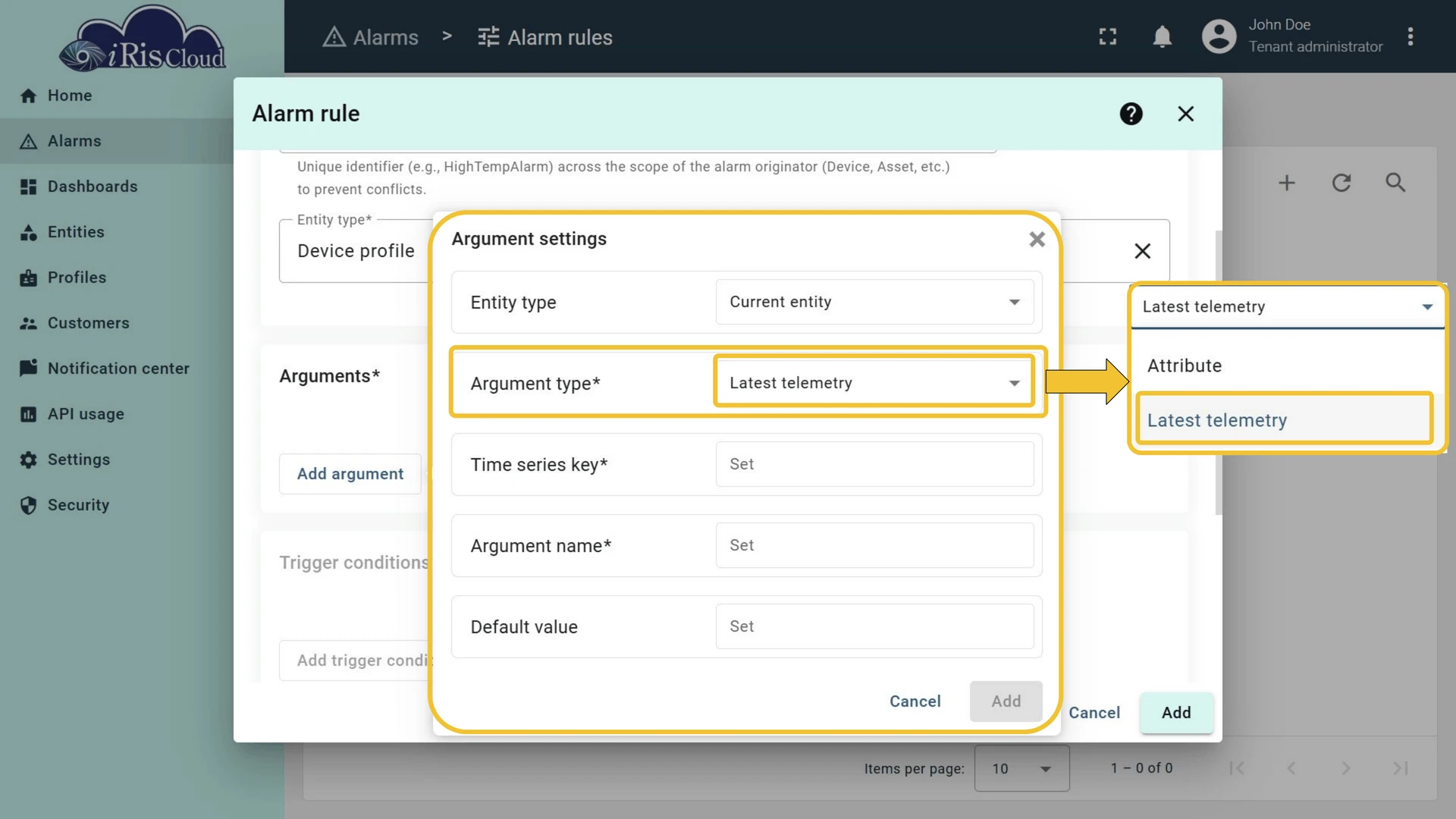
Task: Click the Security shield icon
Action: 28,506
